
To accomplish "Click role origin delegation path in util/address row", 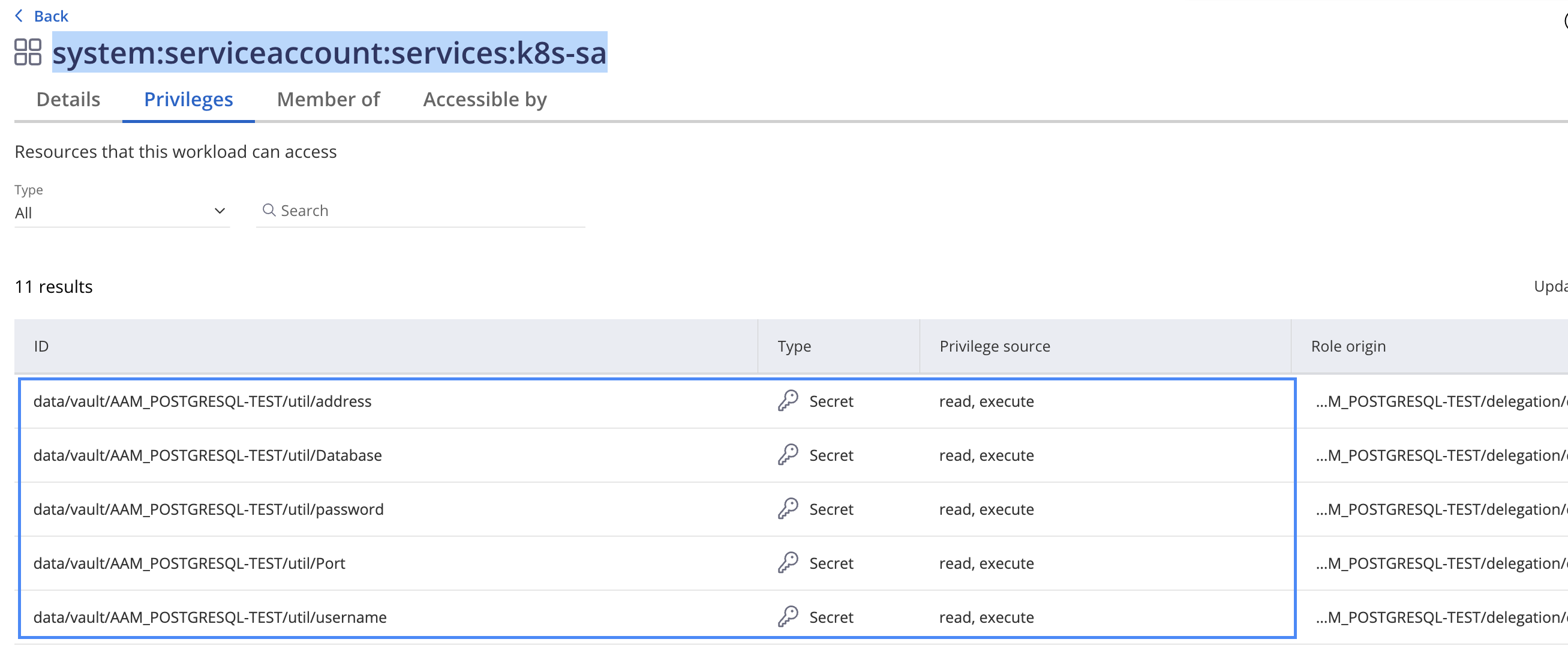I will pos(1441,401).
